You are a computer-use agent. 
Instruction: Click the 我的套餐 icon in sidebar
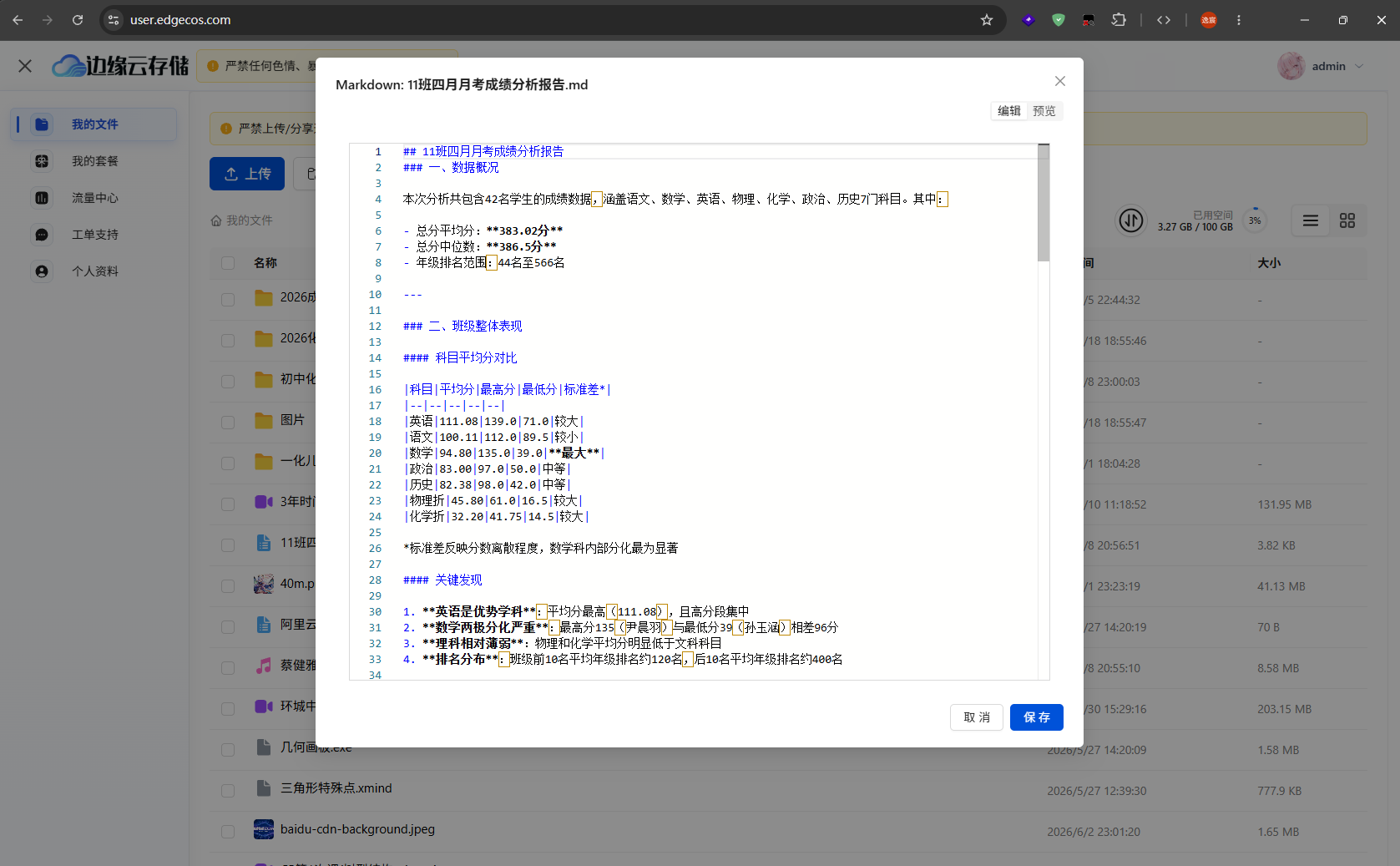pyautogui.click(x=42, y=161)
